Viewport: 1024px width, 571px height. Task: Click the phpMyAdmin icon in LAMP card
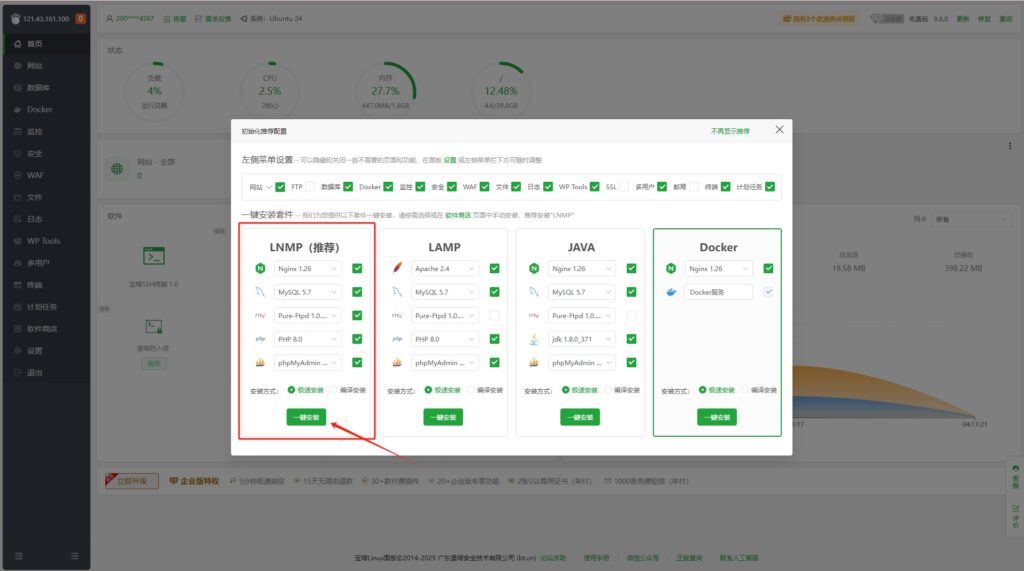coord(397,363)
